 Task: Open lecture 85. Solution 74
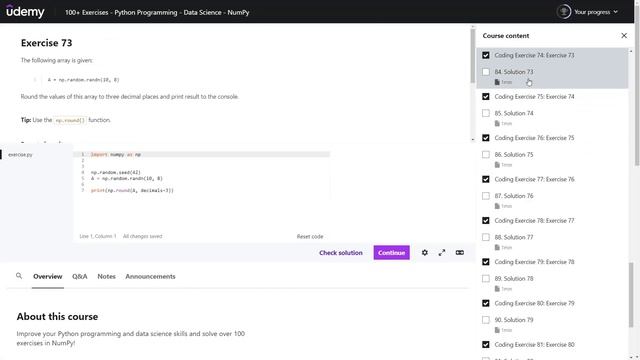514,113
